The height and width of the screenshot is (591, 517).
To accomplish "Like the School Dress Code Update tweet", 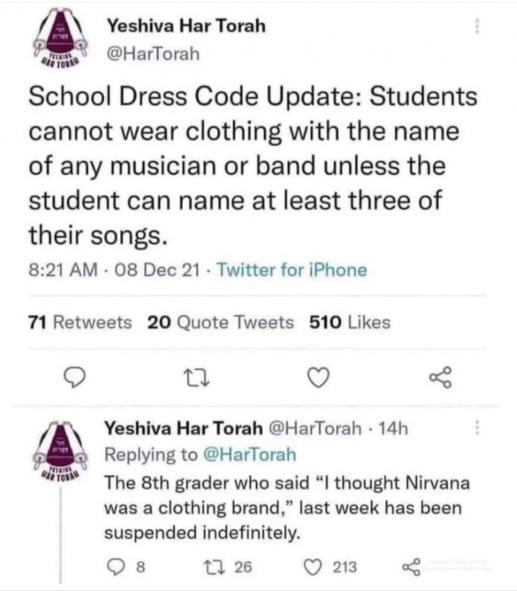I will (x=318, y=378).
